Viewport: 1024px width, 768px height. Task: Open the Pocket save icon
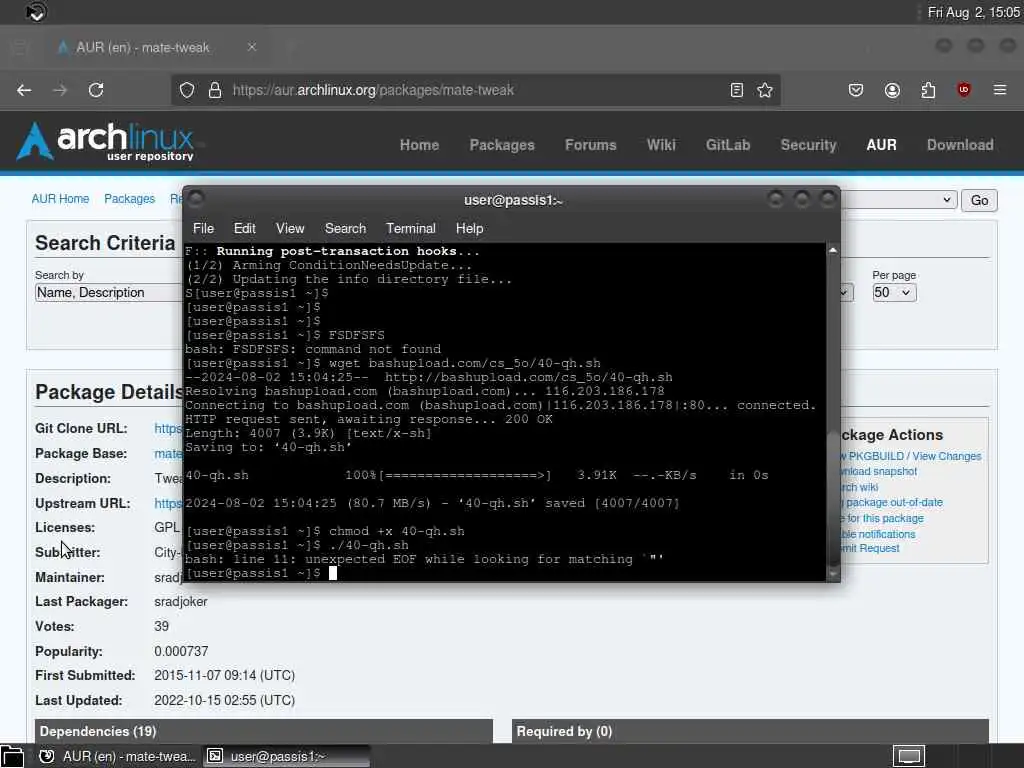point(856,90)
